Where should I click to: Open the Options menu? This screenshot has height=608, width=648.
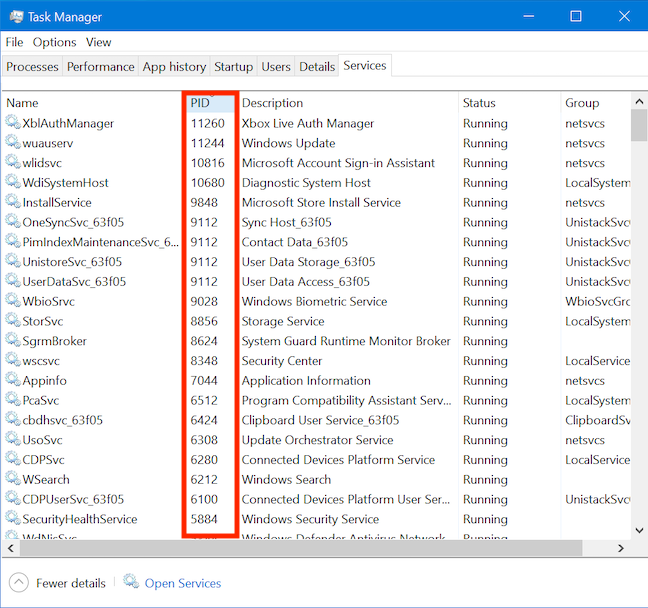tap(55, 42)
